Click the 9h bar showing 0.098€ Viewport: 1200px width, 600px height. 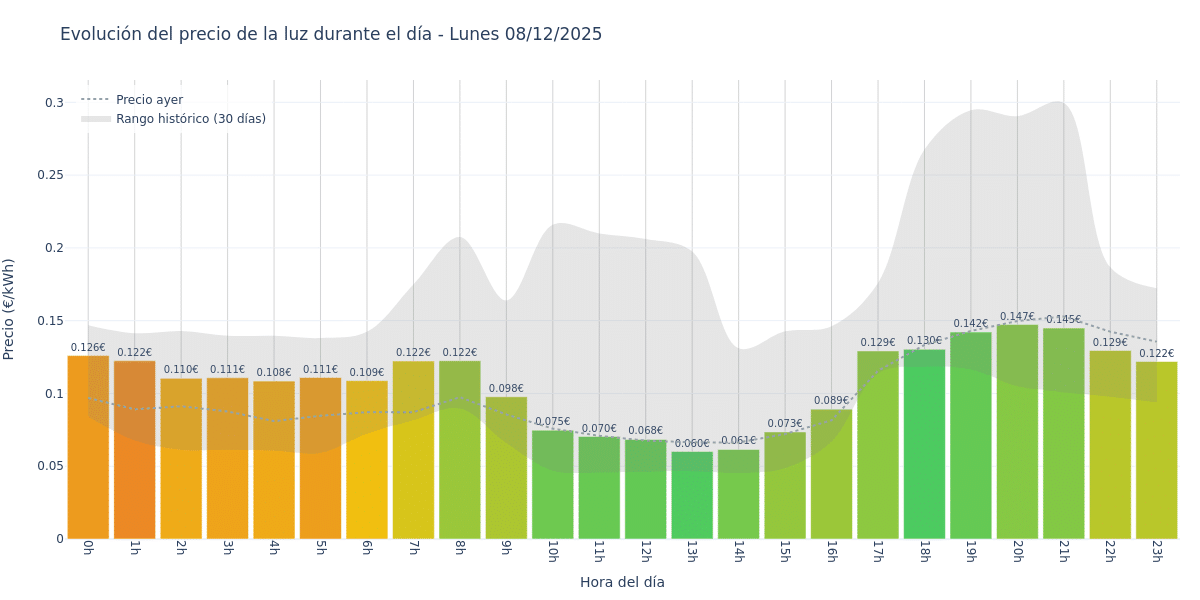(x=506, y=468)
